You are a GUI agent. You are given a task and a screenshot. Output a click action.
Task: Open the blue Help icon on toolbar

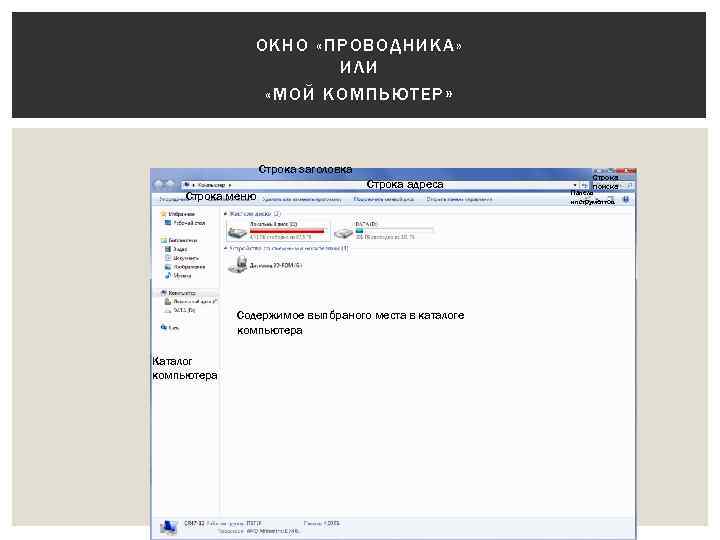point(625,200)
